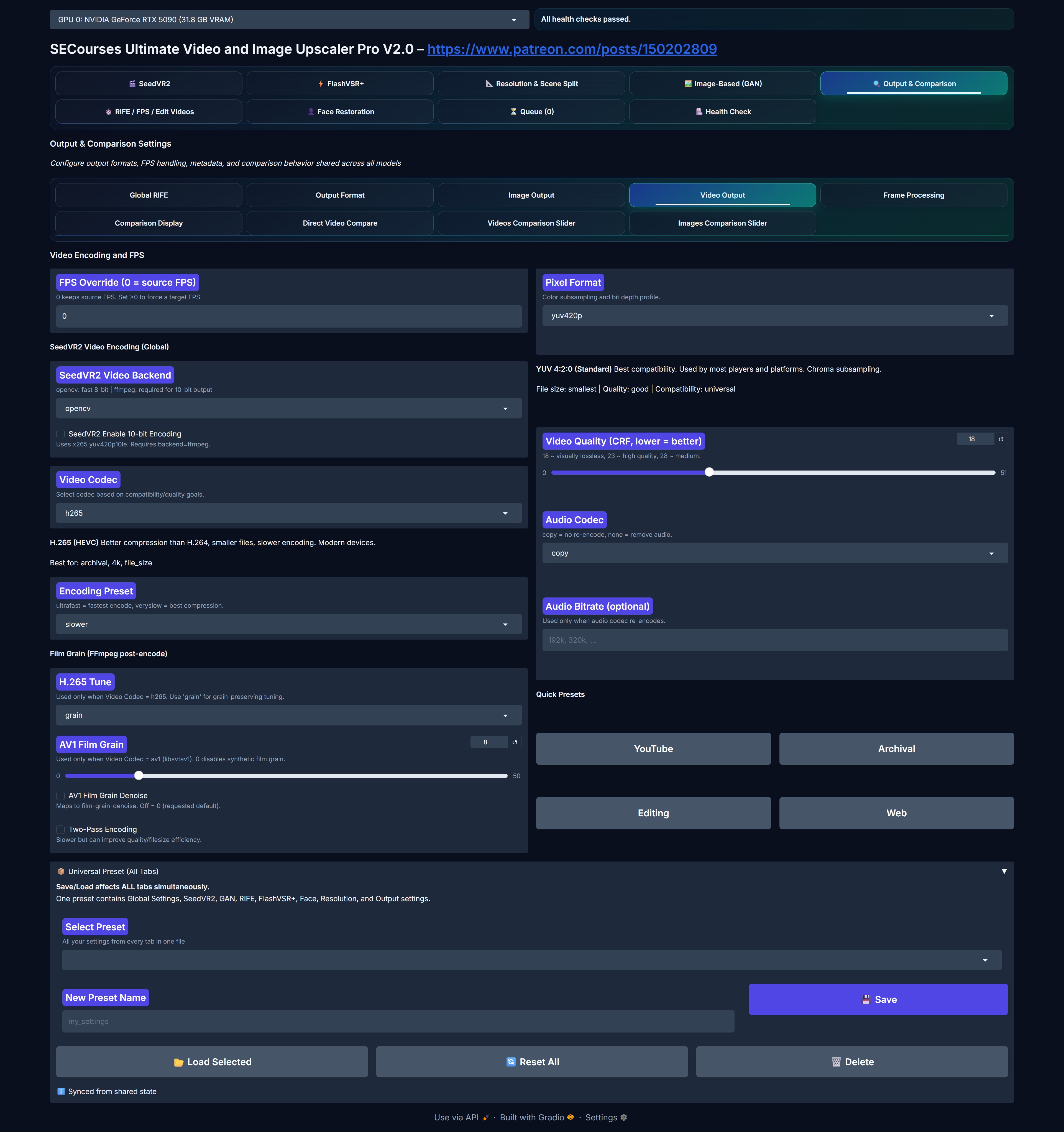The height and width of the screenshot is (1132, 1064).
Task: Click the folder icon Load Selected button
Action: tap(212, 1062)
